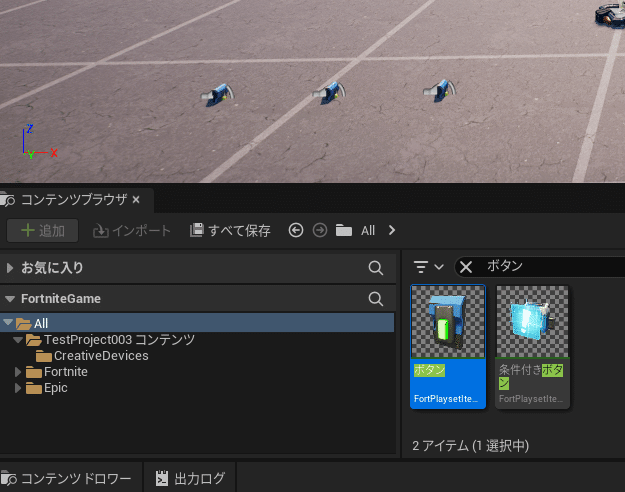Select the CreativeDevices folder
The image size is (625, 492).
(92, 356)
